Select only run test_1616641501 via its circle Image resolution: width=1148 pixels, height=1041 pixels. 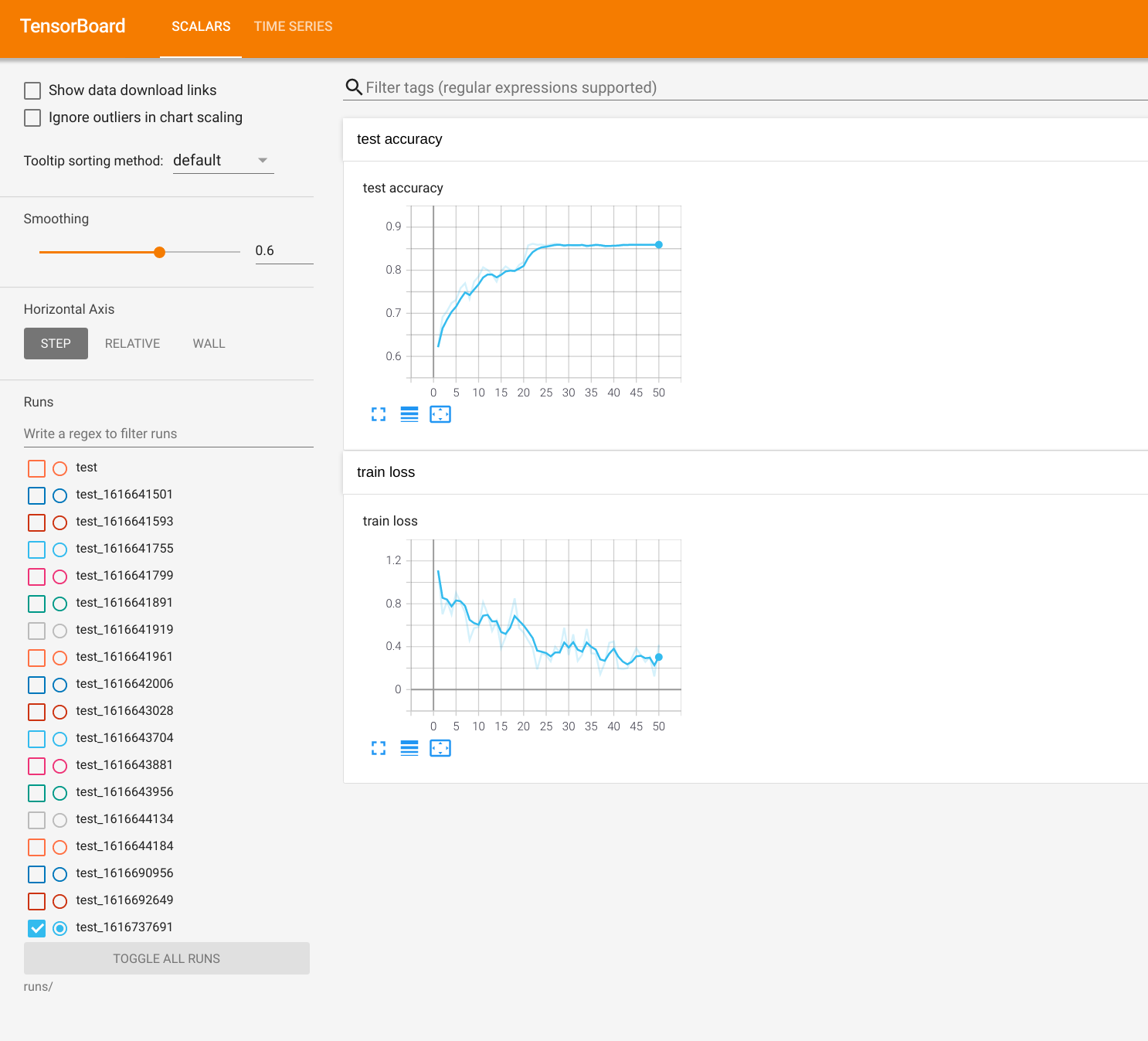60,495
